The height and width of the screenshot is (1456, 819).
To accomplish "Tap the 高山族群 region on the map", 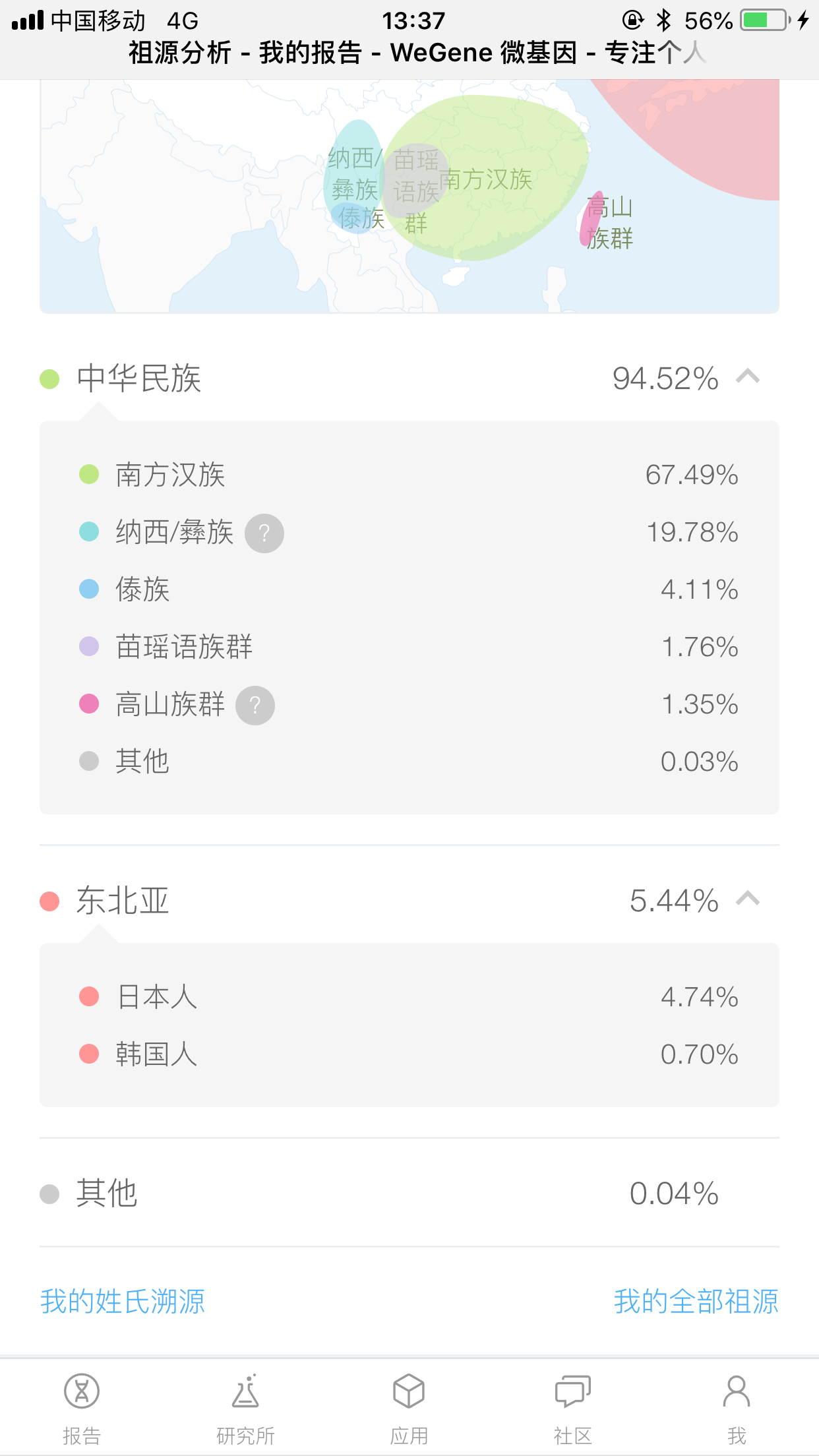I will click(x=592, y=218).
